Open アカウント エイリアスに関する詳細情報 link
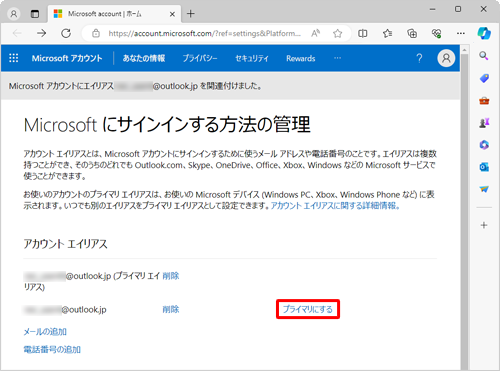This screenshot has height=371, width=500. pyautogui.click(x=335, y=206)
